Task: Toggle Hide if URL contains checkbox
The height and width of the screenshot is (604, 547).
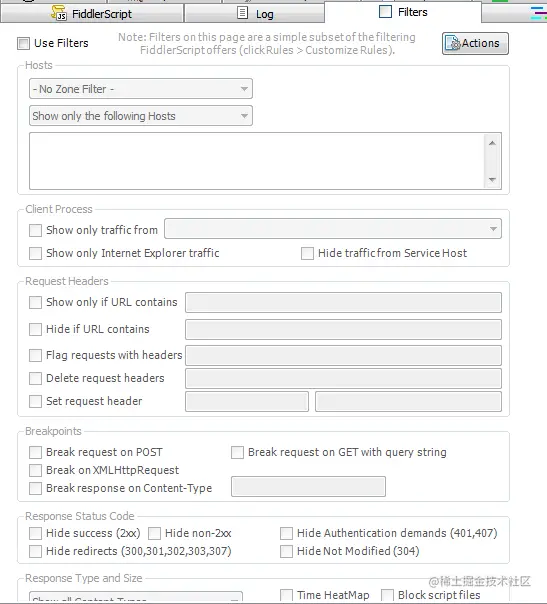Action: tap(35, 329)
